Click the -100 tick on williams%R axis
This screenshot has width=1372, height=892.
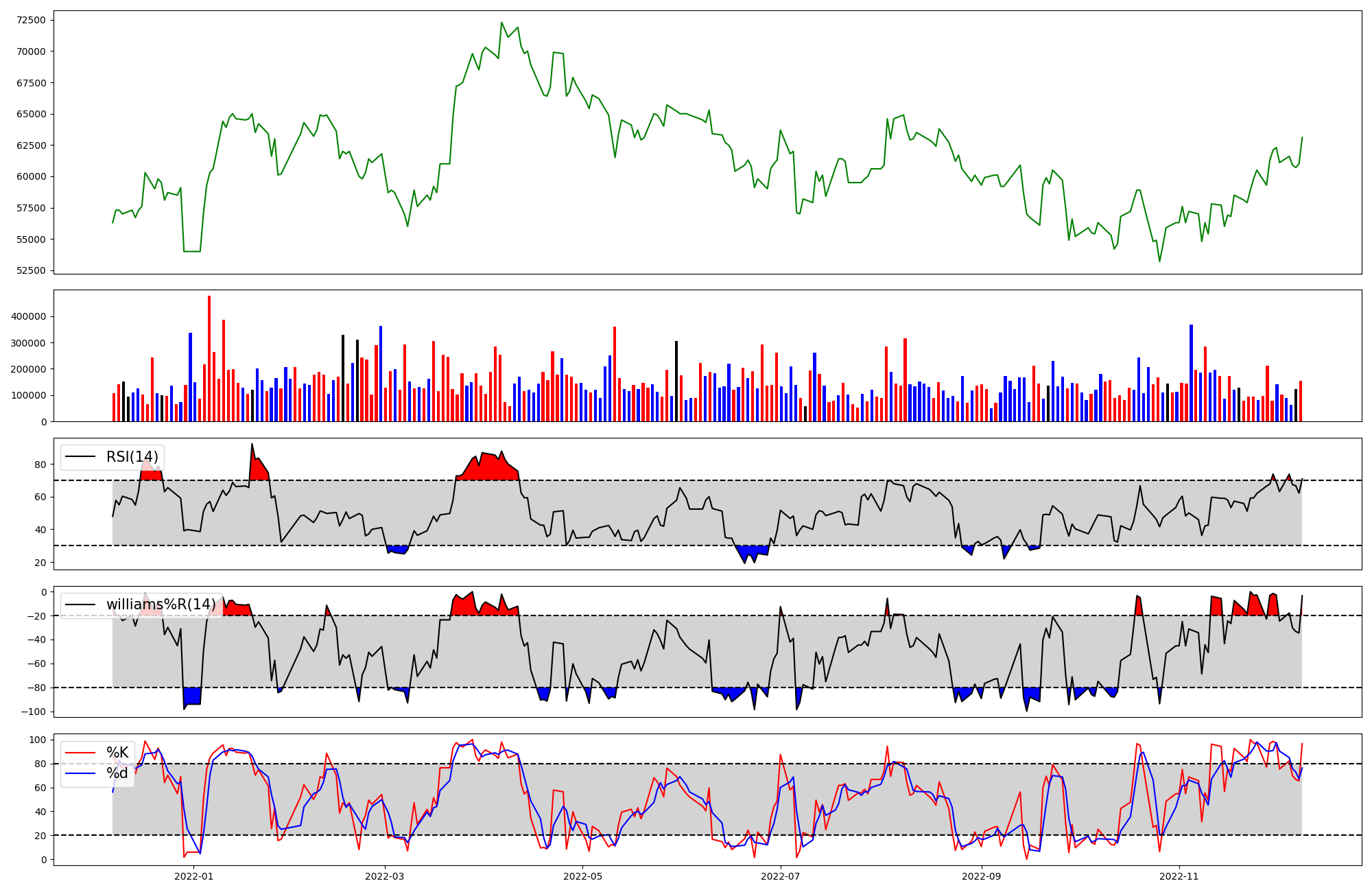point(34,712)
